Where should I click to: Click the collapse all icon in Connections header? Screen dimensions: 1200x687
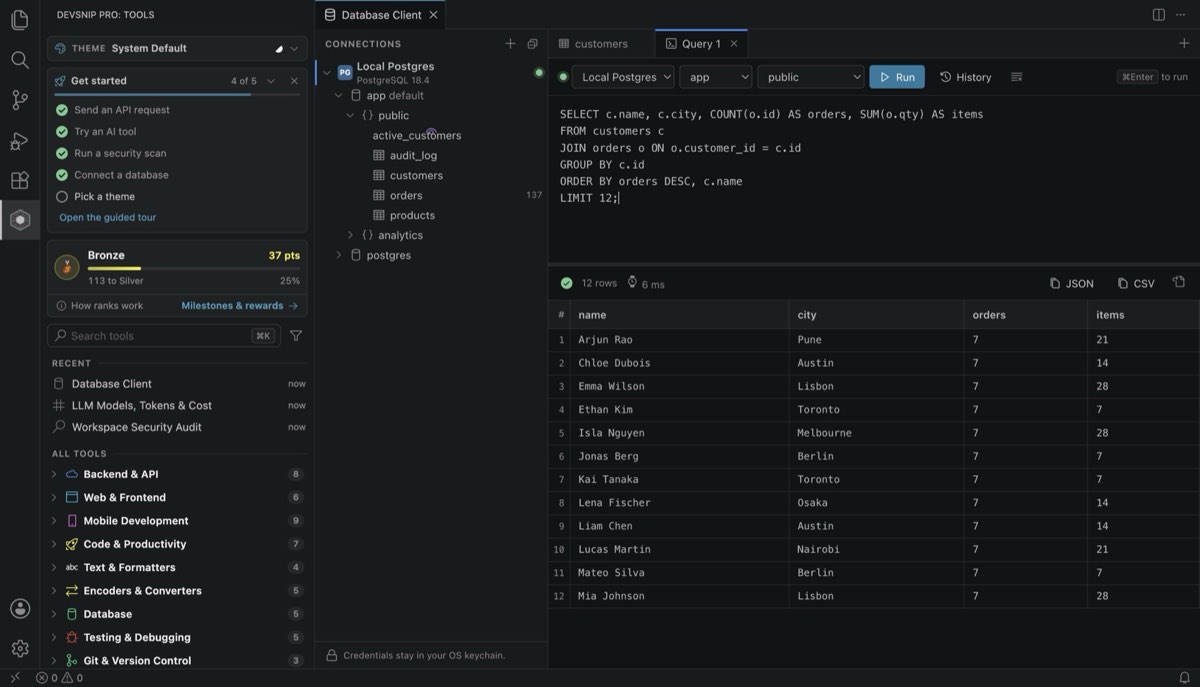(532, 44)
